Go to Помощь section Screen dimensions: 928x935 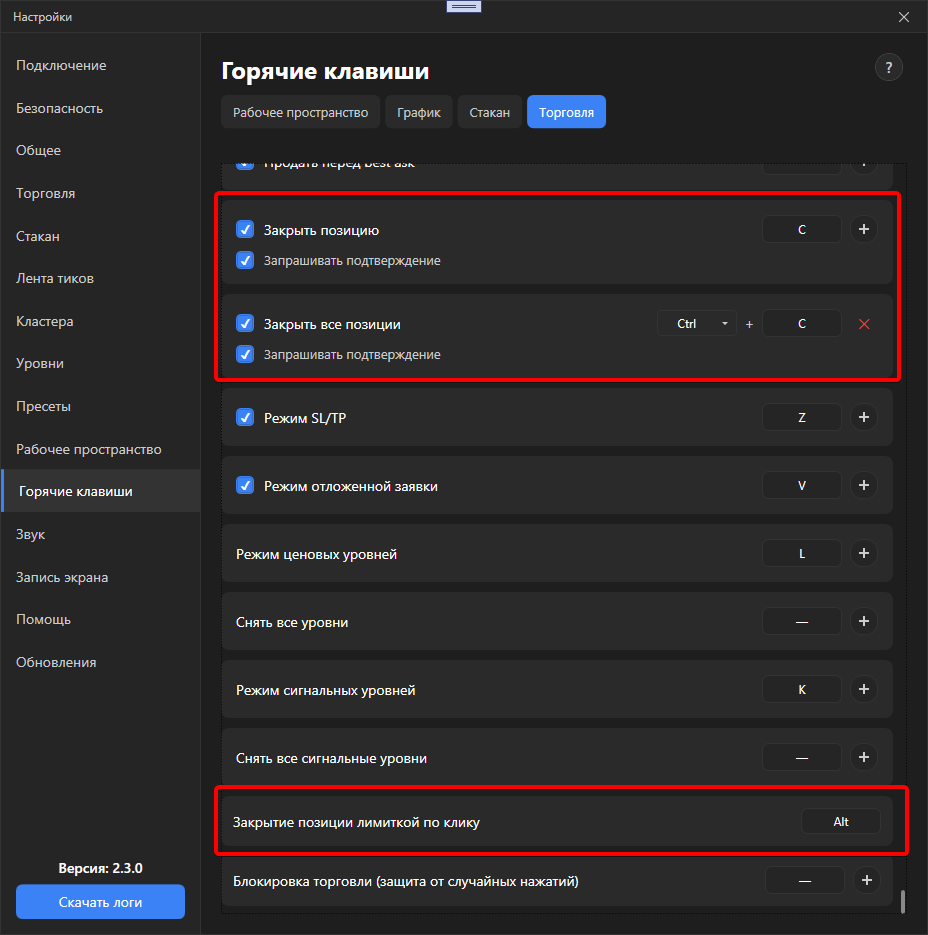[100, 620]
